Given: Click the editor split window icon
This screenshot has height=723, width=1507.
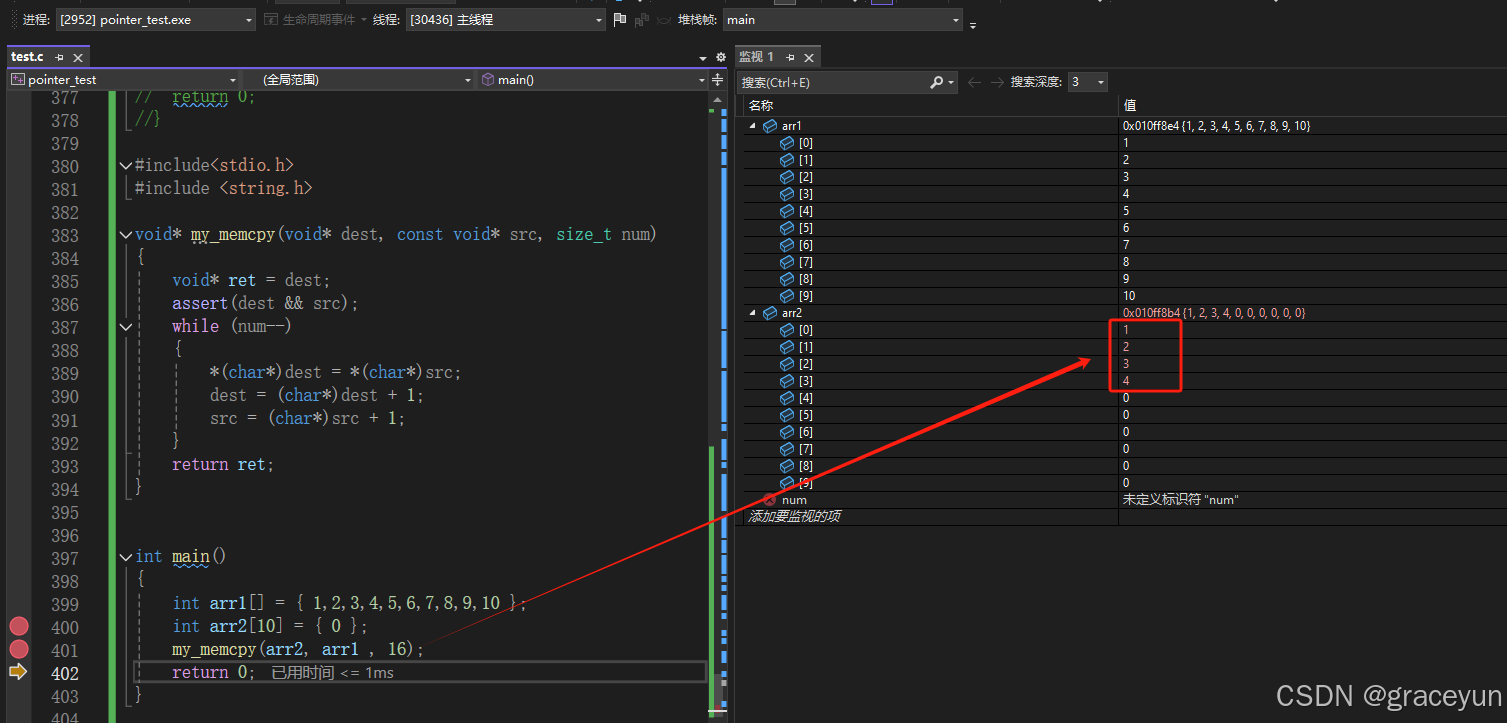Looking at the screenshot, I should [x=717, y=79].
